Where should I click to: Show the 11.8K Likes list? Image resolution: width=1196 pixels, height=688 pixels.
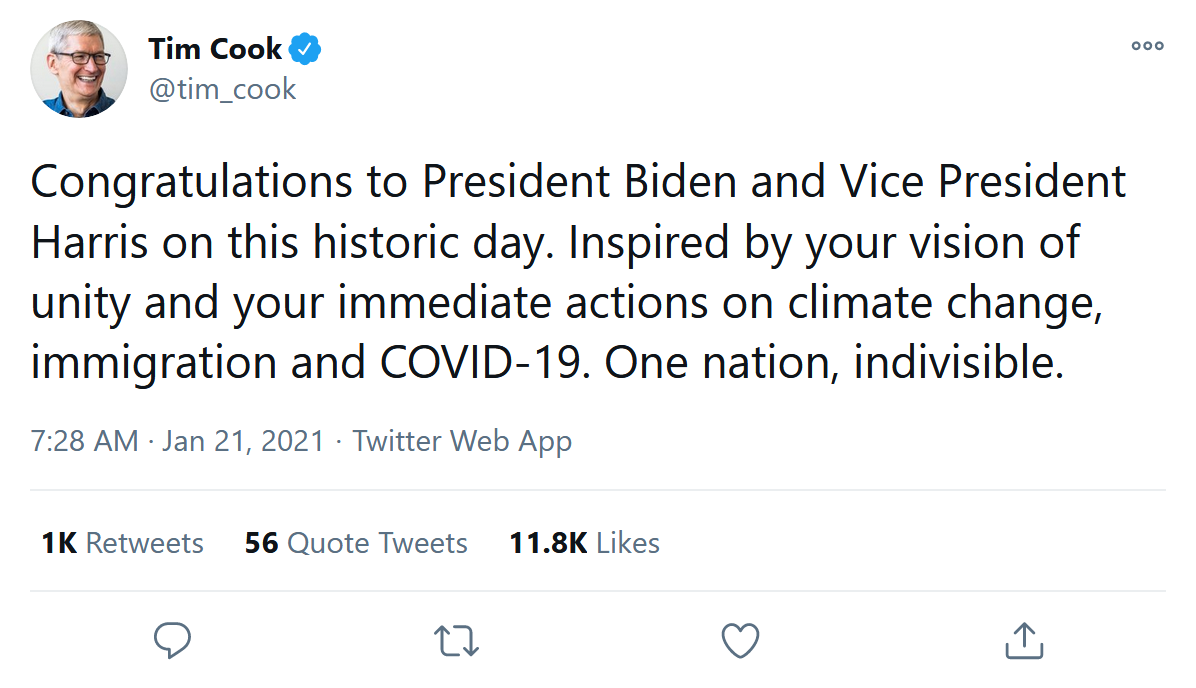click(584, 543)
